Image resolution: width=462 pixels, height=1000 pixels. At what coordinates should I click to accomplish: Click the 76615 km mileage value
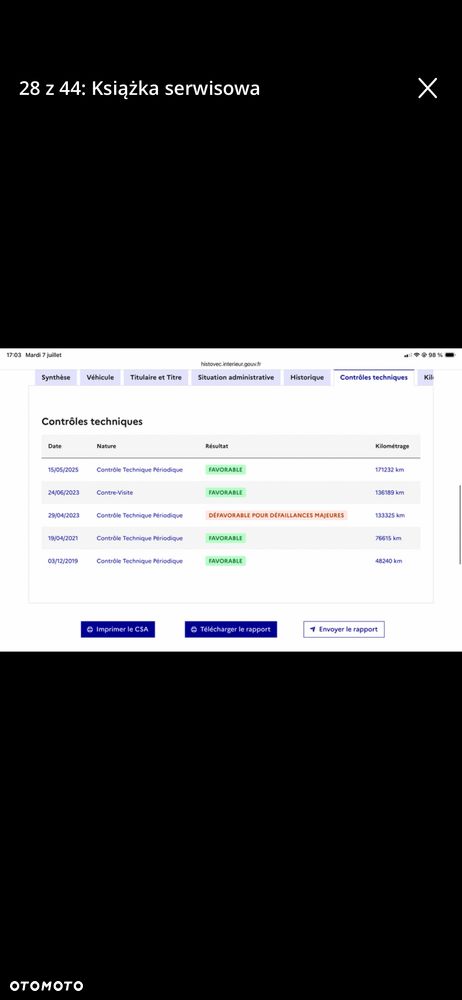(389, 538)
